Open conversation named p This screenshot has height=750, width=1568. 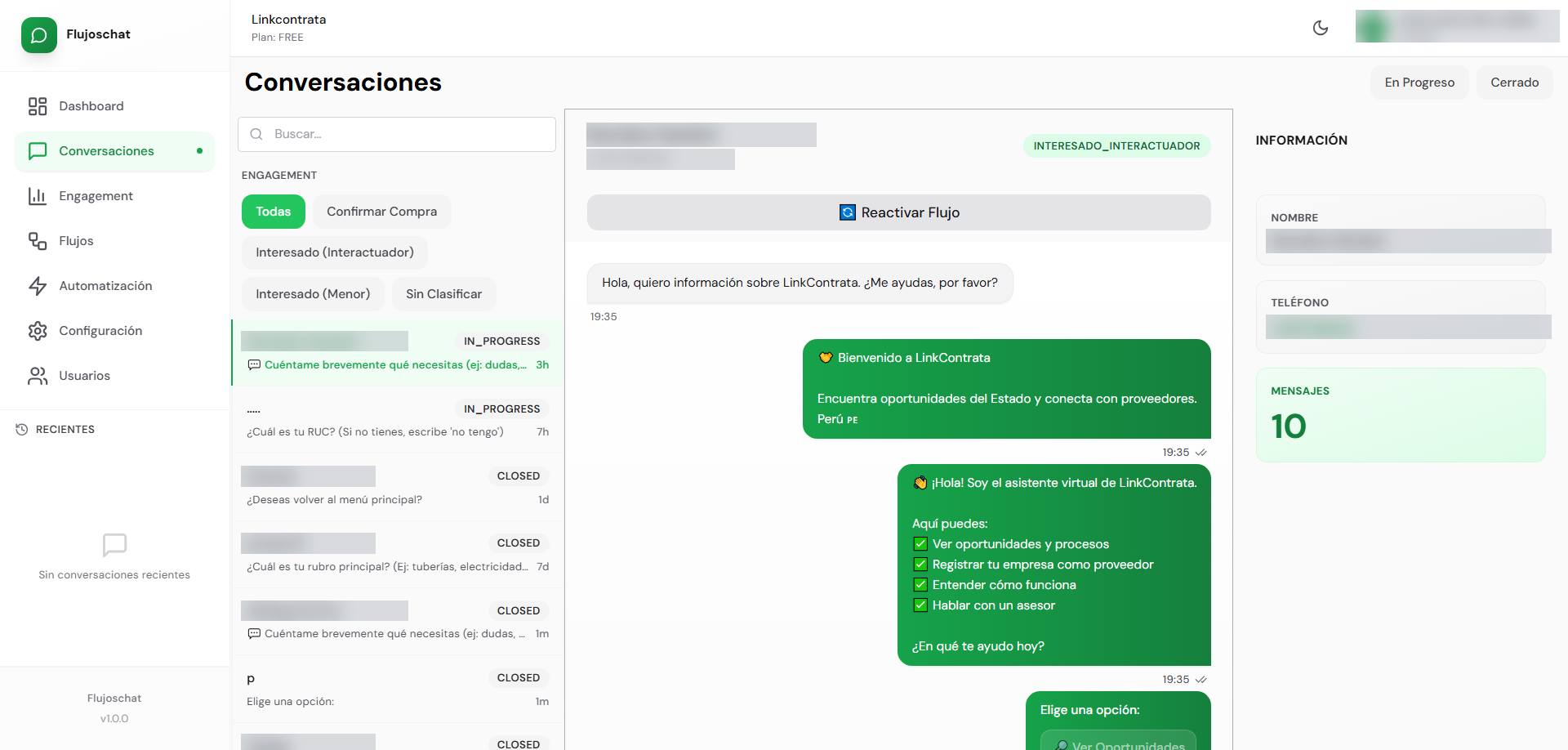pos(398,690)
